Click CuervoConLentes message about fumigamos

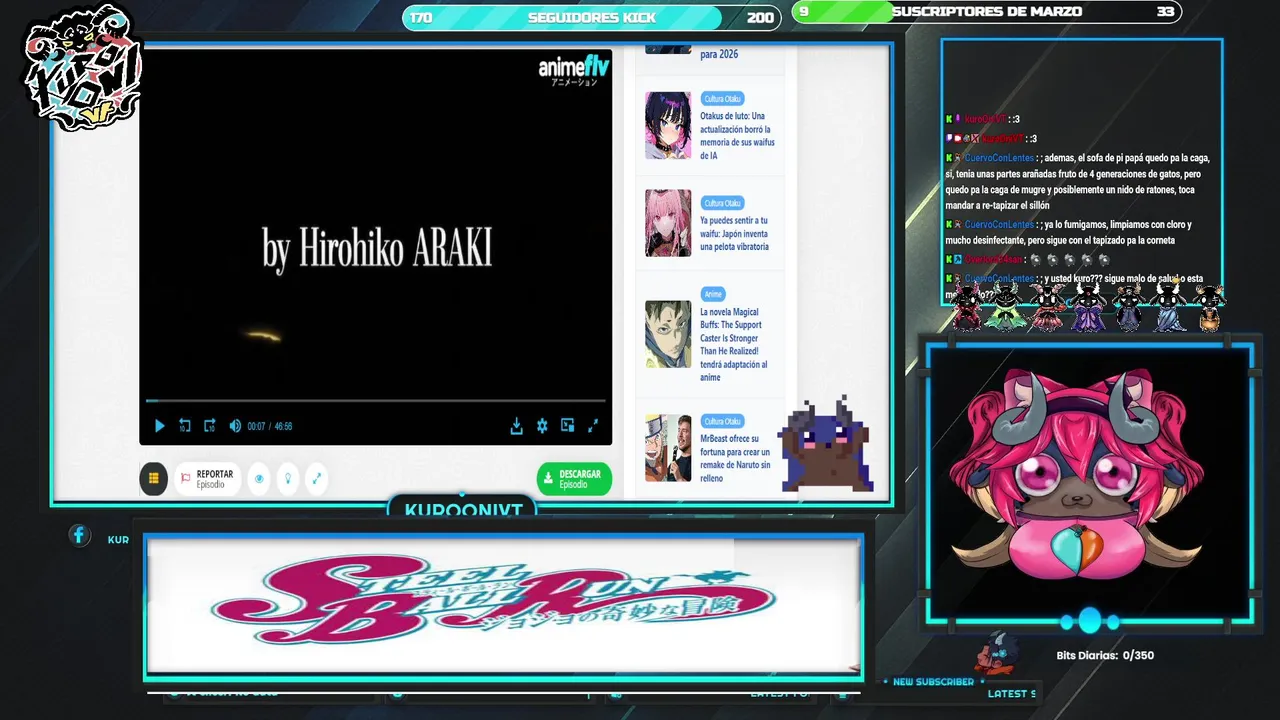(x=1068, y=232)
